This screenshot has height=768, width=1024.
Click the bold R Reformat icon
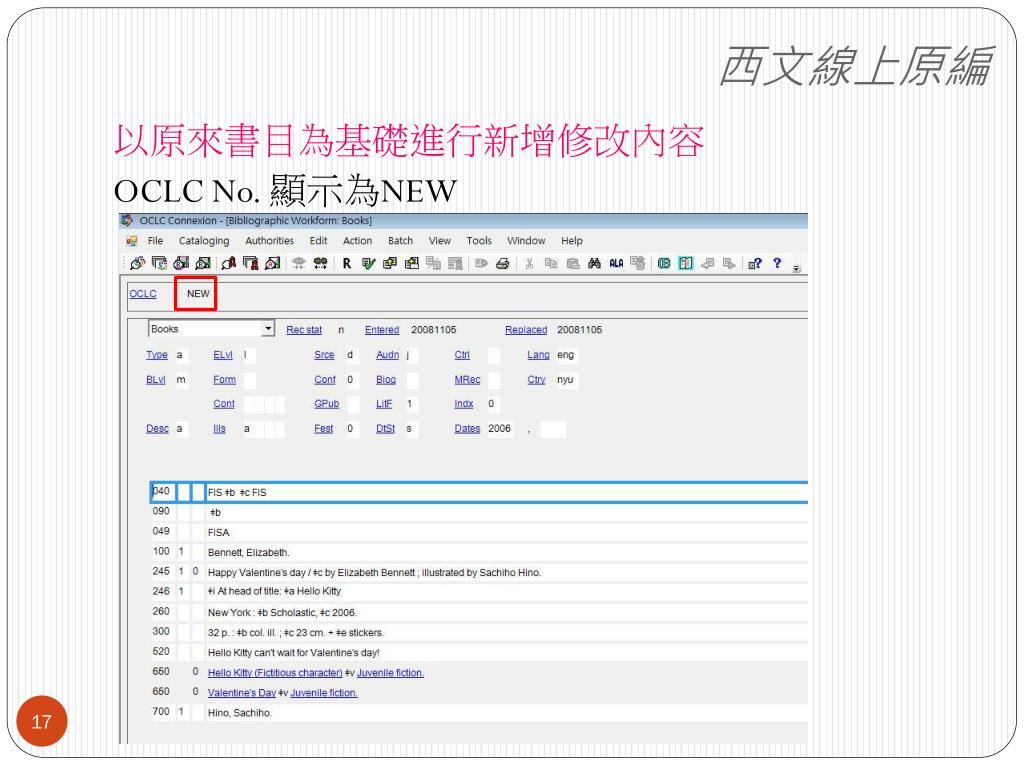(347, 263)
